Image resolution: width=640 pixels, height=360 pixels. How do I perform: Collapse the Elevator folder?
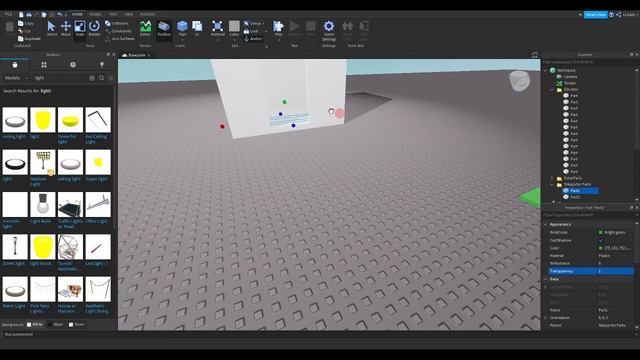(x=552, y=89)
